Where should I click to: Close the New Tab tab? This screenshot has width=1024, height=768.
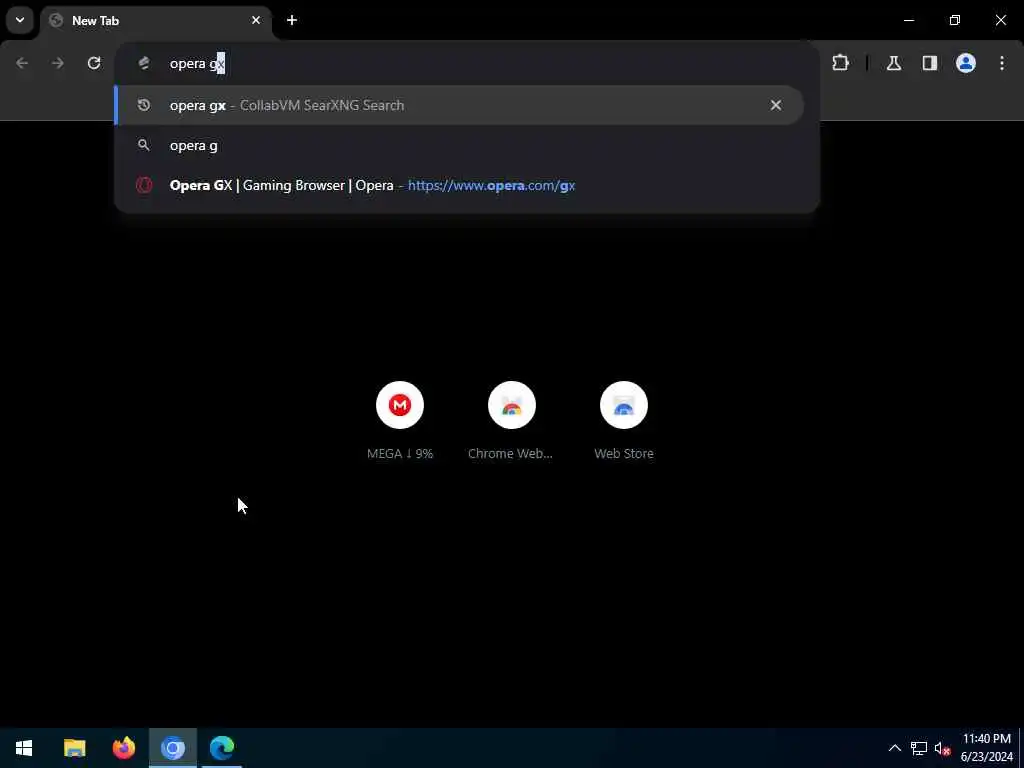[256, 20]
